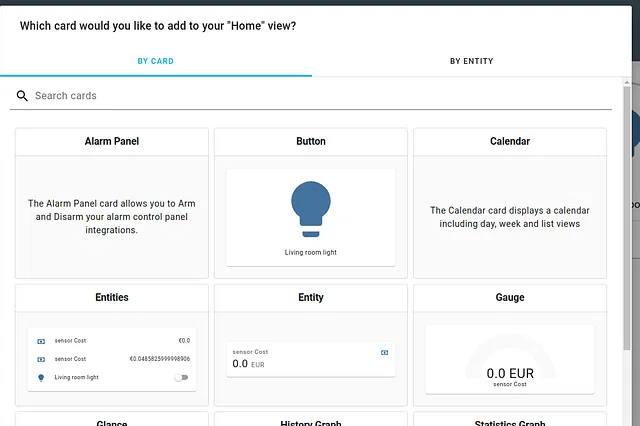Select the Entity card title

click(311, 298)
